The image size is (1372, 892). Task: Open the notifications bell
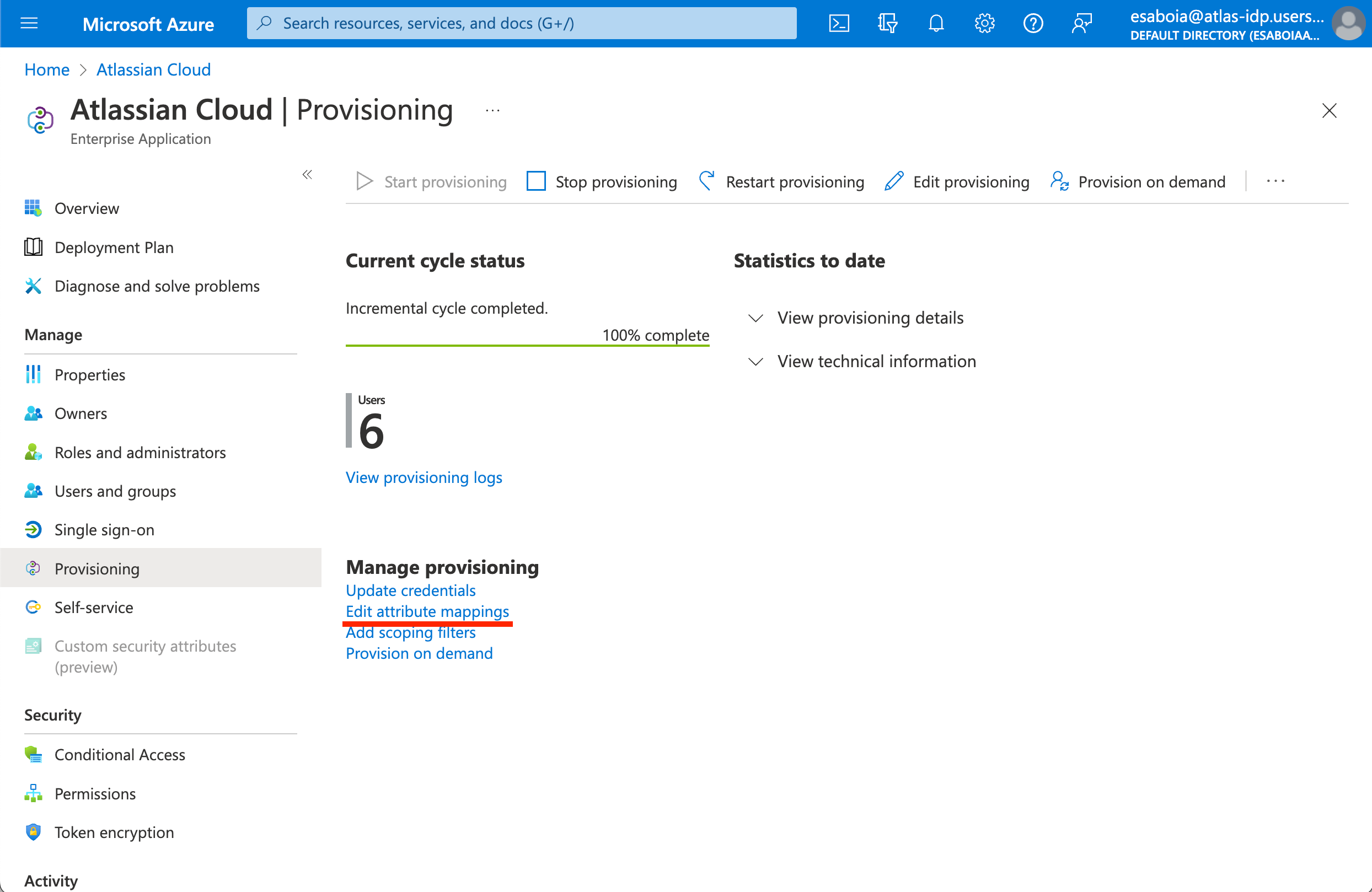click(x=936, y=23)
